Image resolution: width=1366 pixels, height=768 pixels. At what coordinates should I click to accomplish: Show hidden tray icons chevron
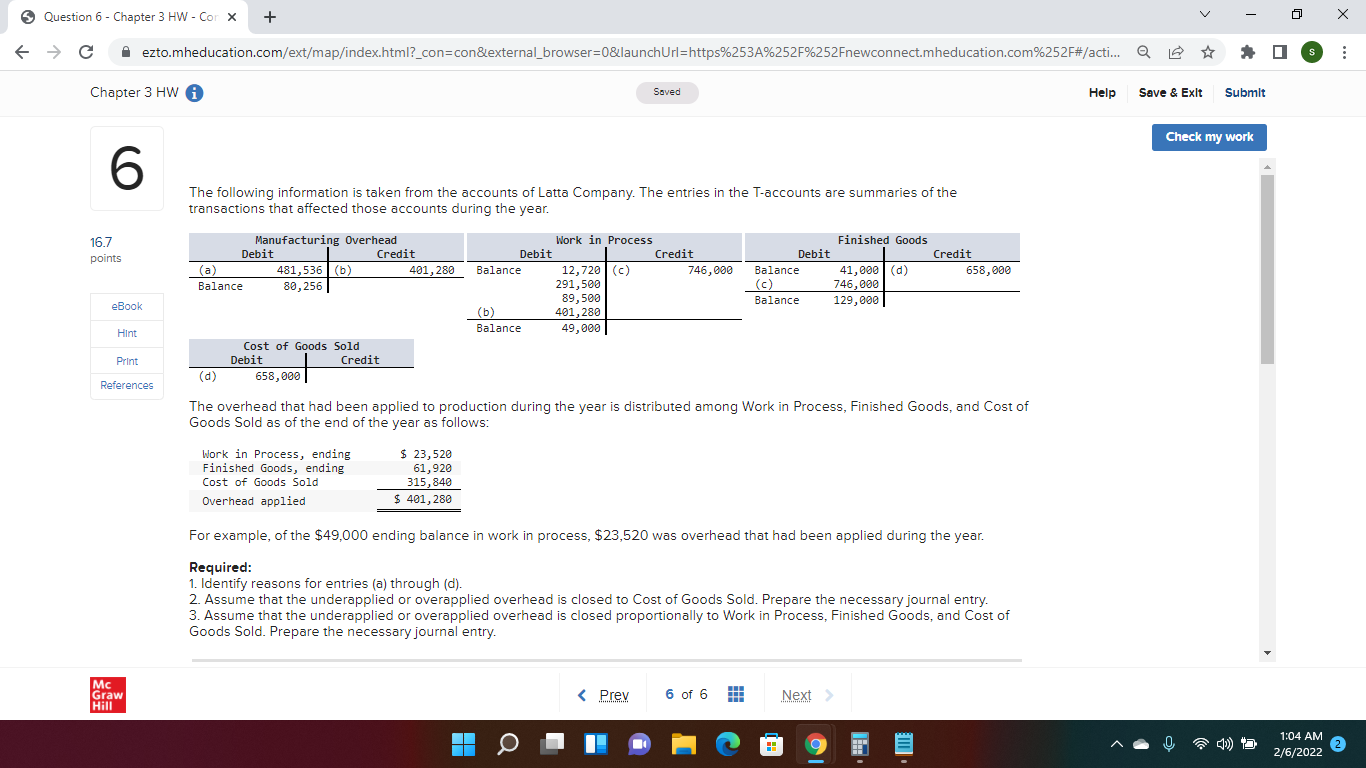click(x=1116, y=745)
